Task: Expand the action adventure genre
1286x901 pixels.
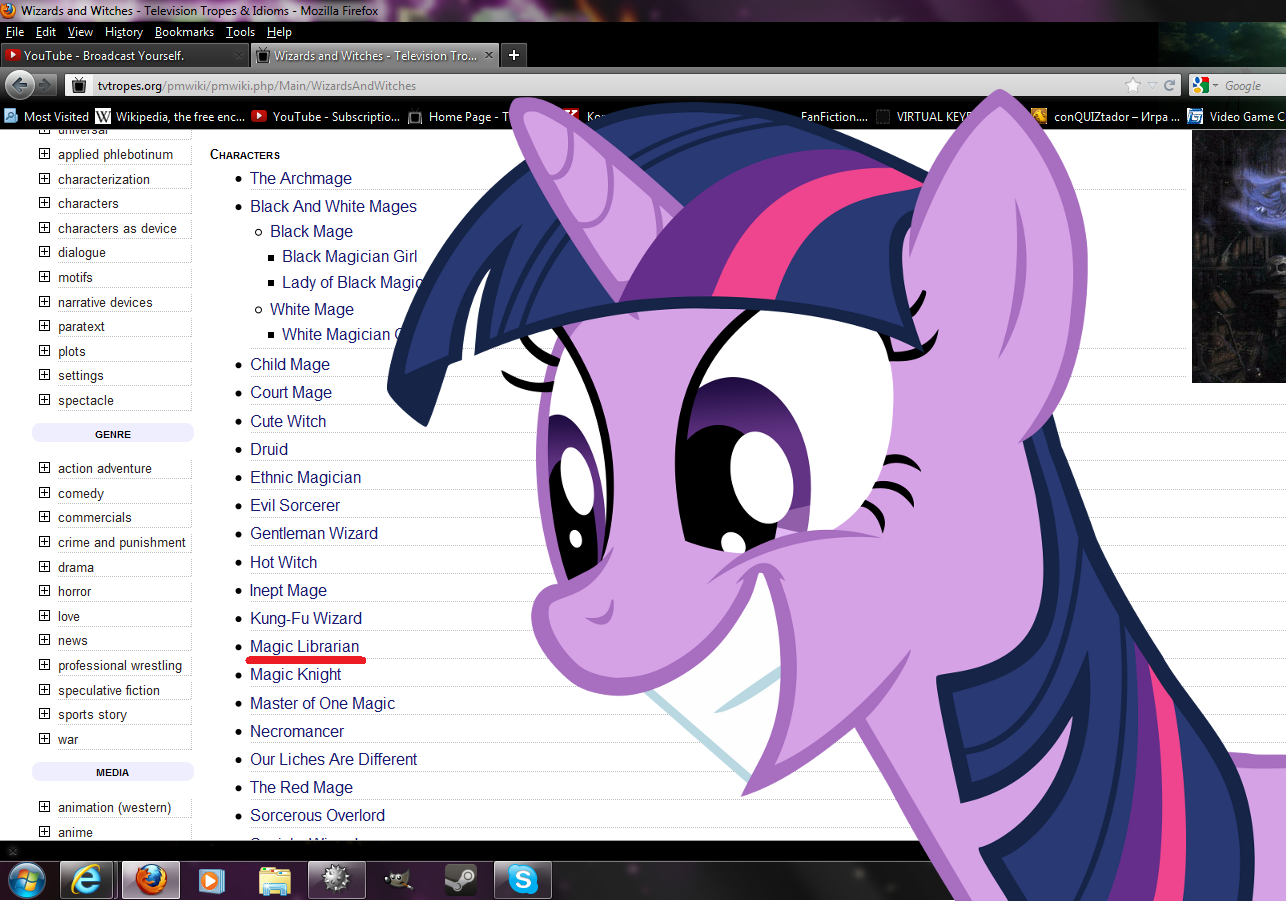Action: coord(44,468)
